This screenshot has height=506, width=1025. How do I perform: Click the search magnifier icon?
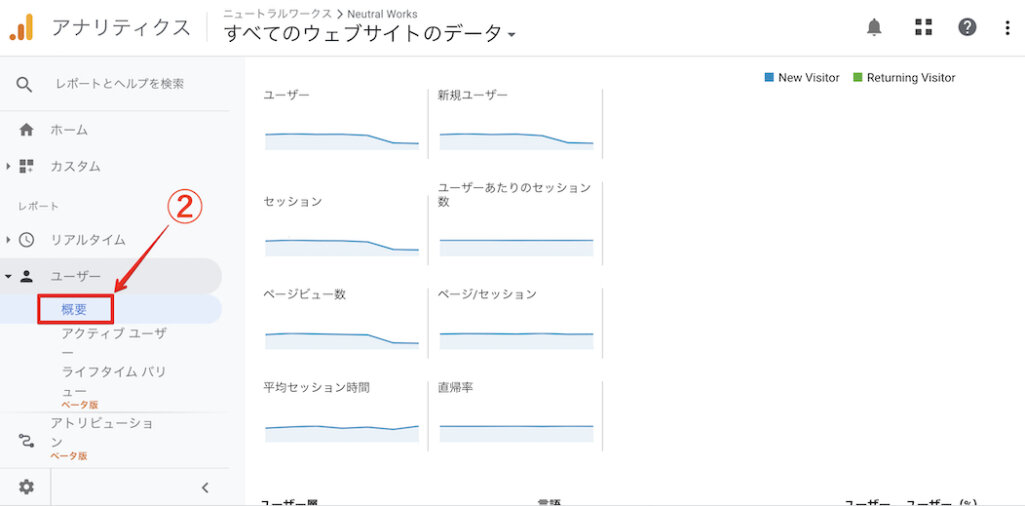(x=25, y=84)
